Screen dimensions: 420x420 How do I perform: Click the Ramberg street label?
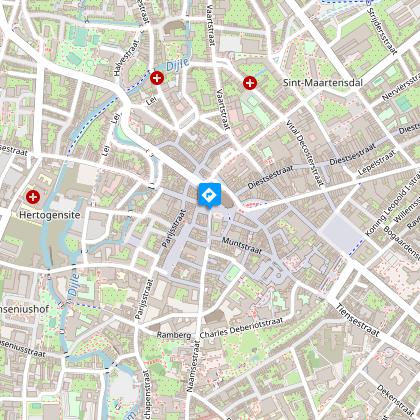point(174,335)
